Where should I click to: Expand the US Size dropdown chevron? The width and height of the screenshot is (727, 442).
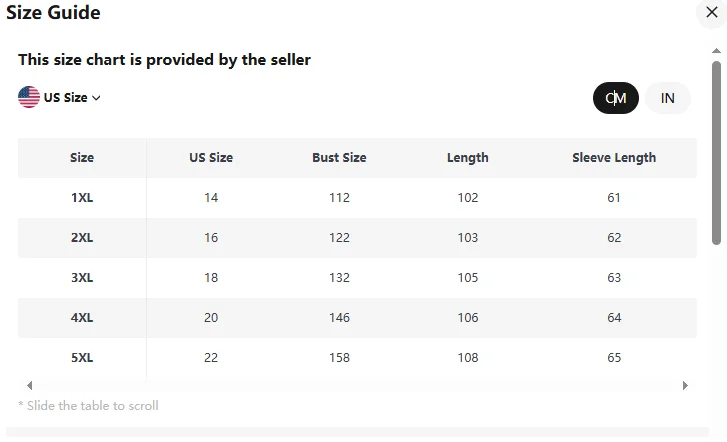pos(97,98)
